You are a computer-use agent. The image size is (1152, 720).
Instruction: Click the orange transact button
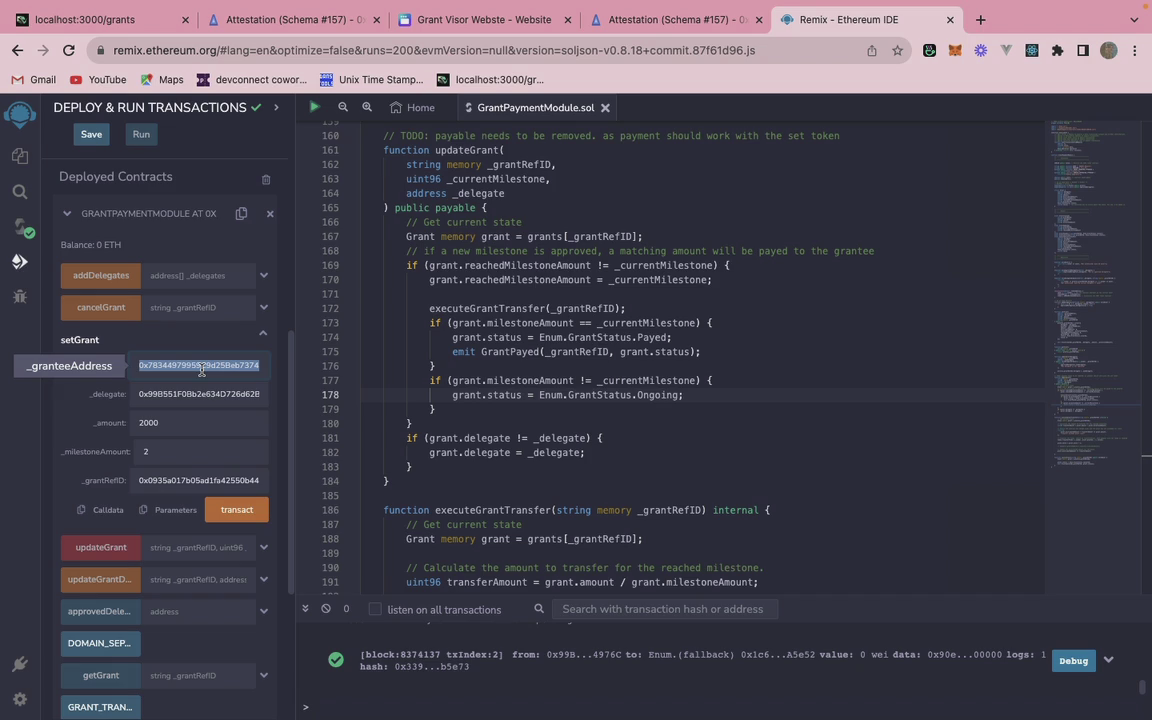tap(237, 510)
